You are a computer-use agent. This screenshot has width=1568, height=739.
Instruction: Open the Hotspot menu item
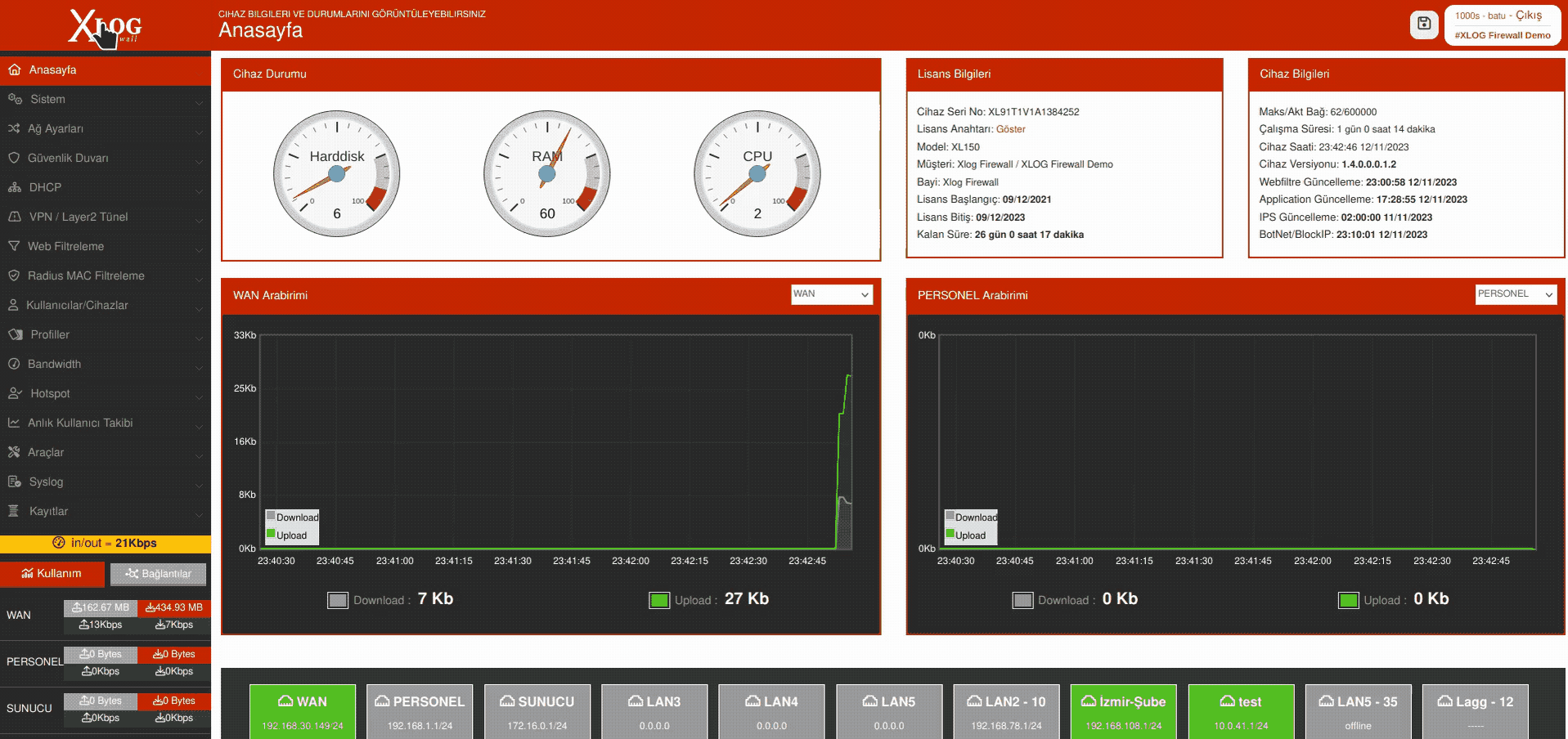(106, 394)
